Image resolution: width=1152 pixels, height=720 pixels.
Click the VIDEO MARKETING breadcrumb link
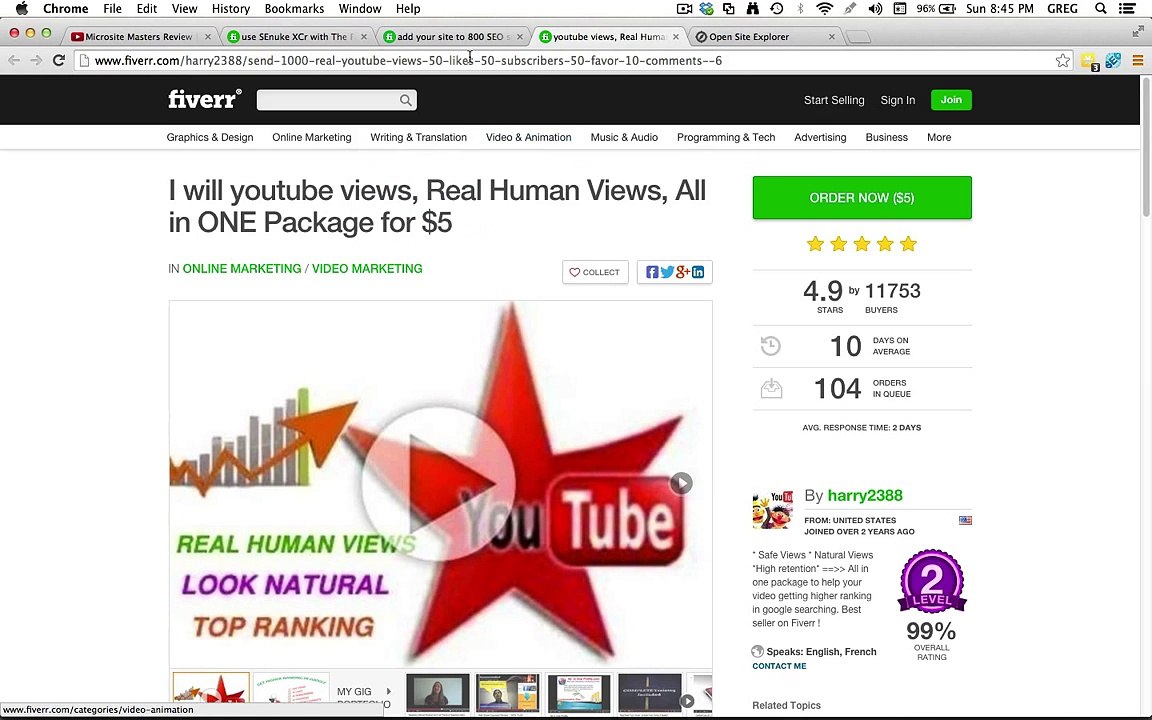367,269
